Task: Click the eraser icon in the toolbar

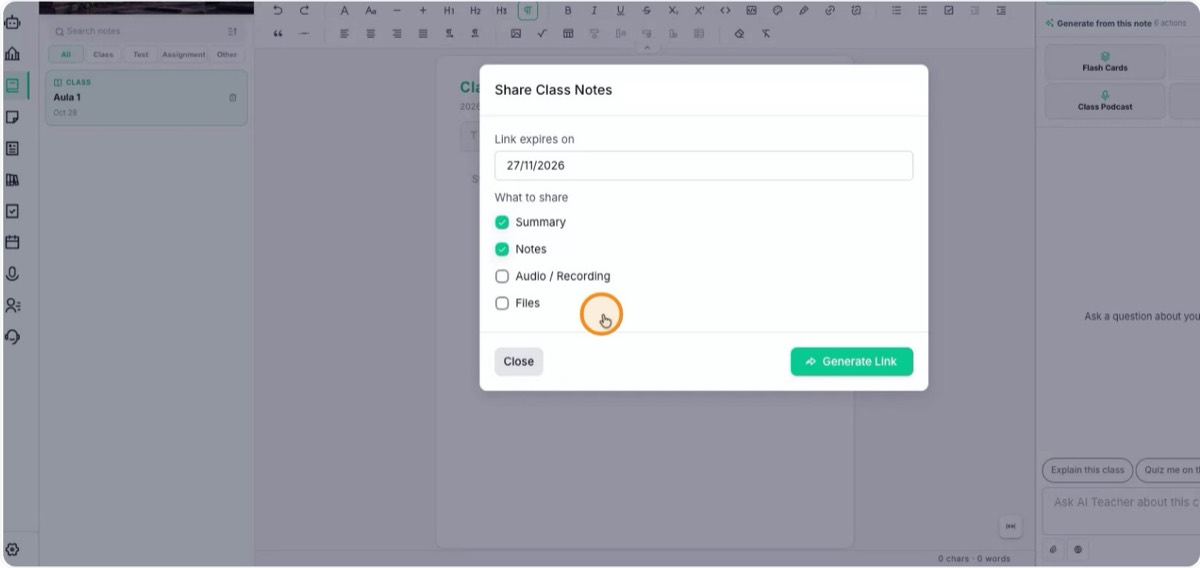Action: pyautogui.click(x=739, y=33)
